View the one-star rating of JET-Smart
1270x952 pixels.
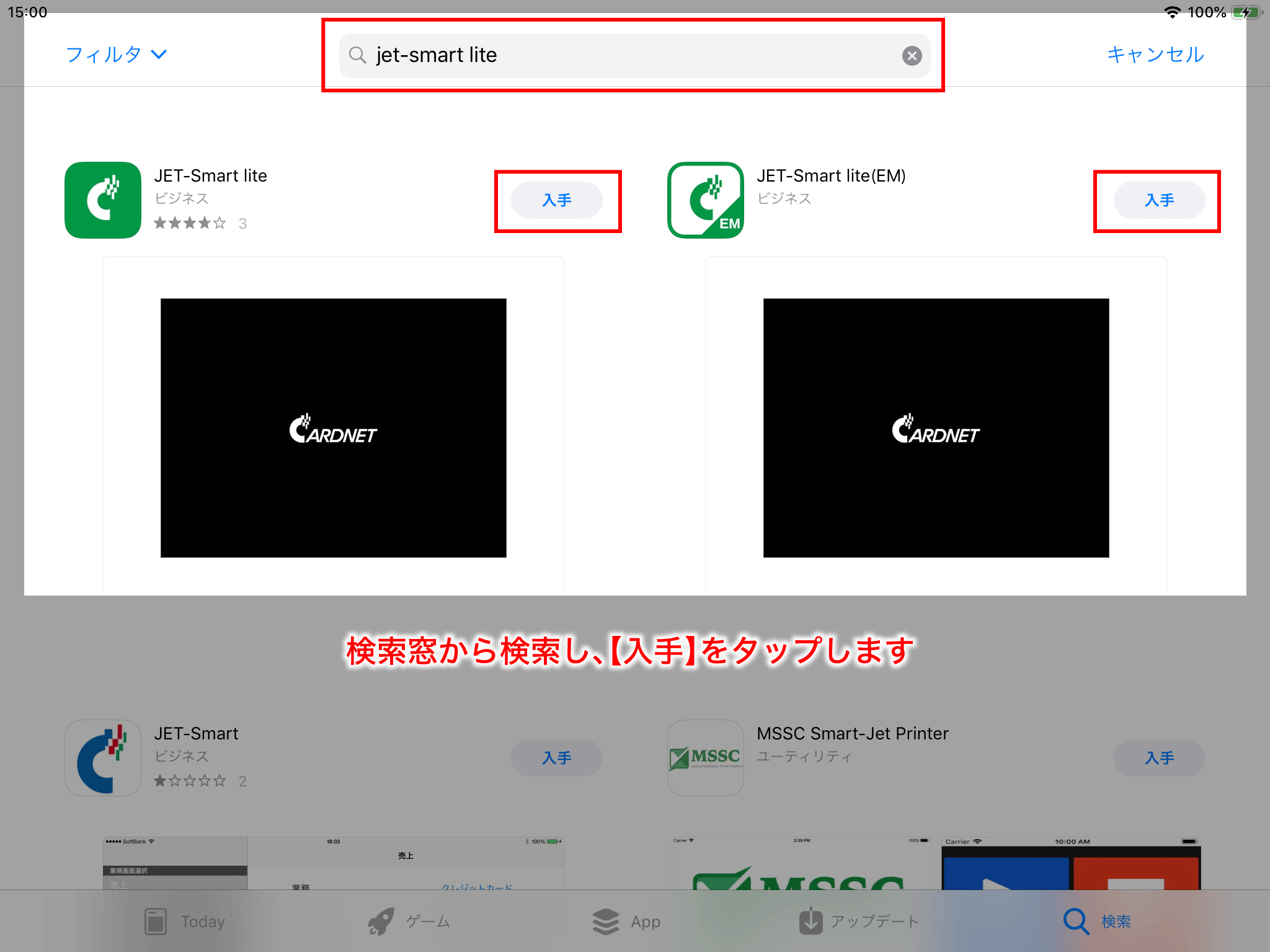[x=190, y=781]
